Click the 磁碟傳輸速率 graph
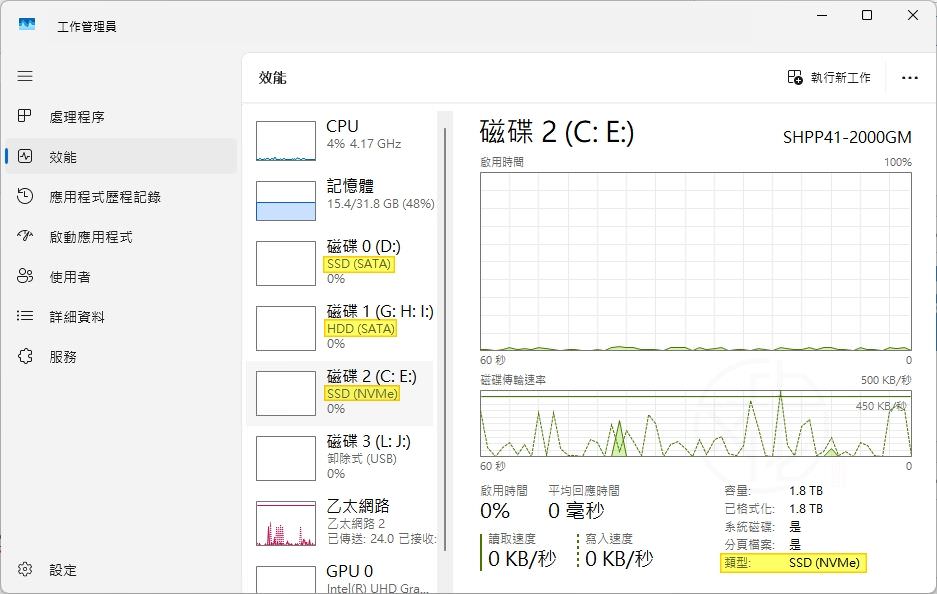 coord(696,424)
